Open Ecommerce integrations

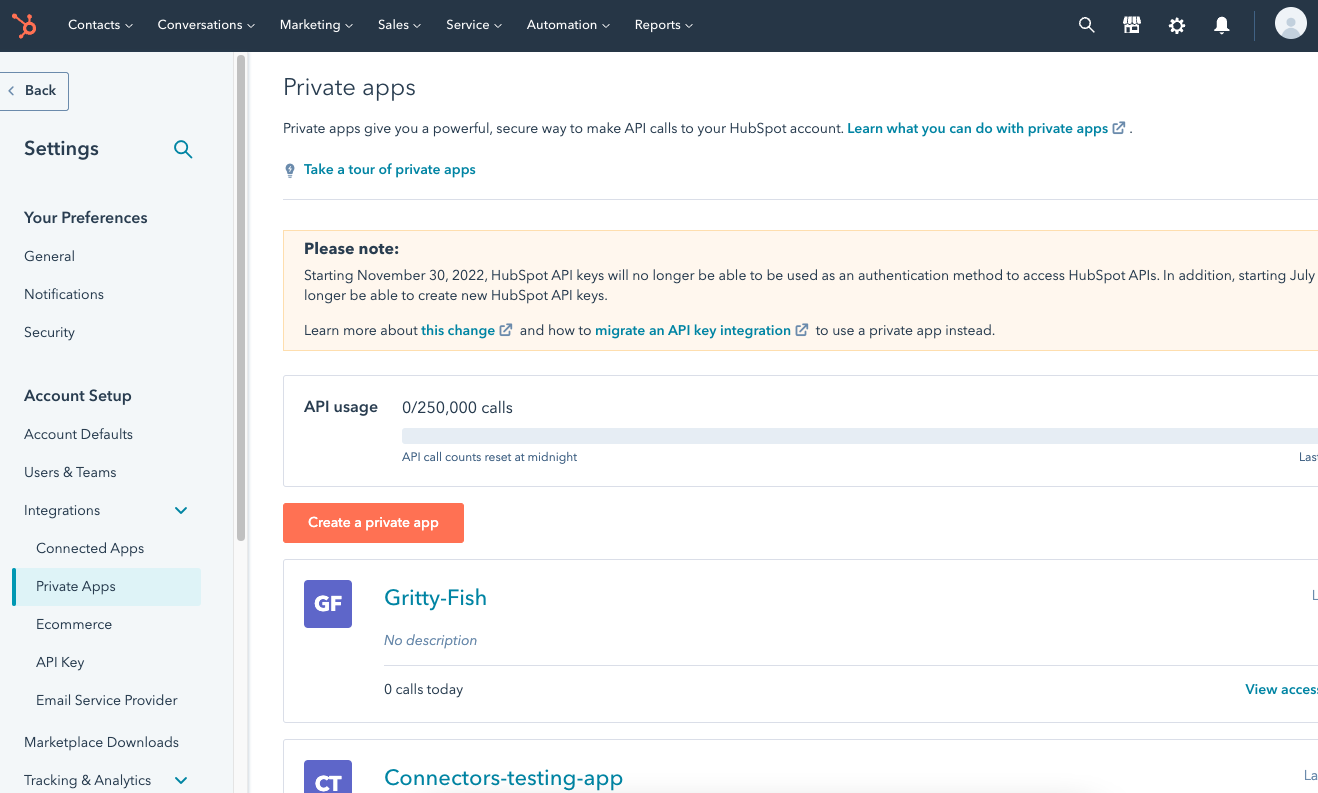74,624
